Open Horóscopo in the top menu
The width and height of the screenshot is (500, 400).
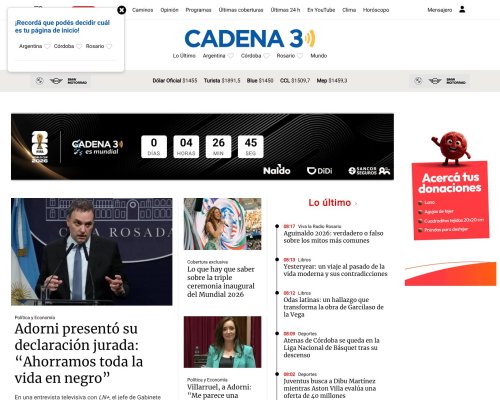376,10
